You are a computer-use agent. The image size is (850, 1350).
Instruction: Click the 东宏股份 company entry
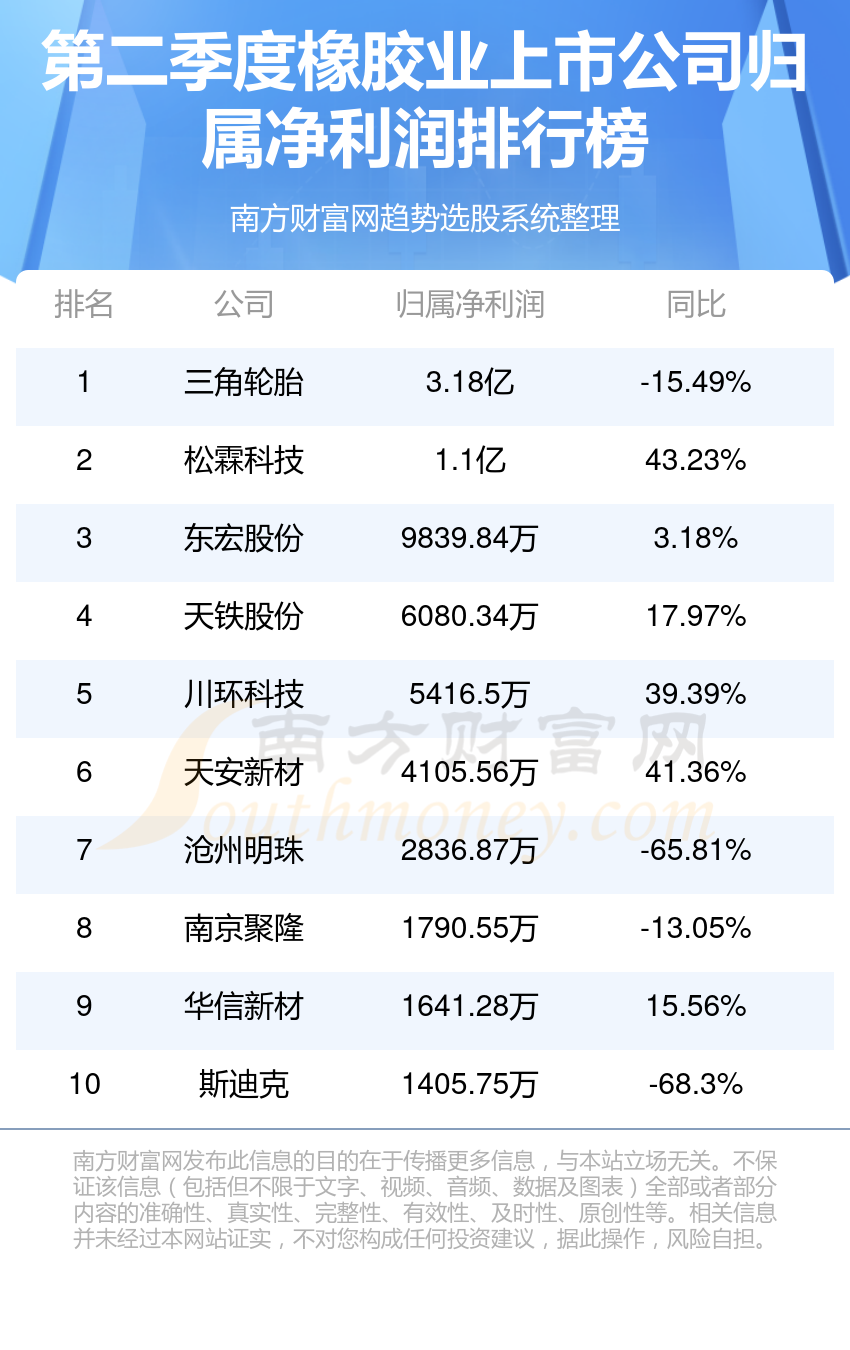point(243,538)
